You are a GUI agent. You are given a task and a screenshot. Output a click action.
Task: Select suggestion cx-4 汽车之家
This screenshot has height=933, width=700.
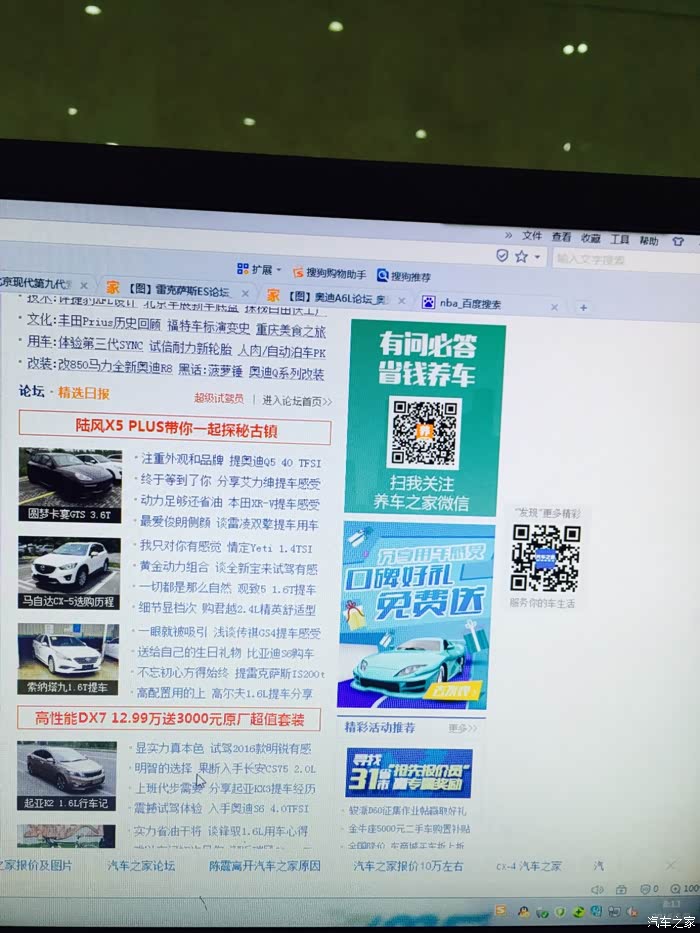529,866
